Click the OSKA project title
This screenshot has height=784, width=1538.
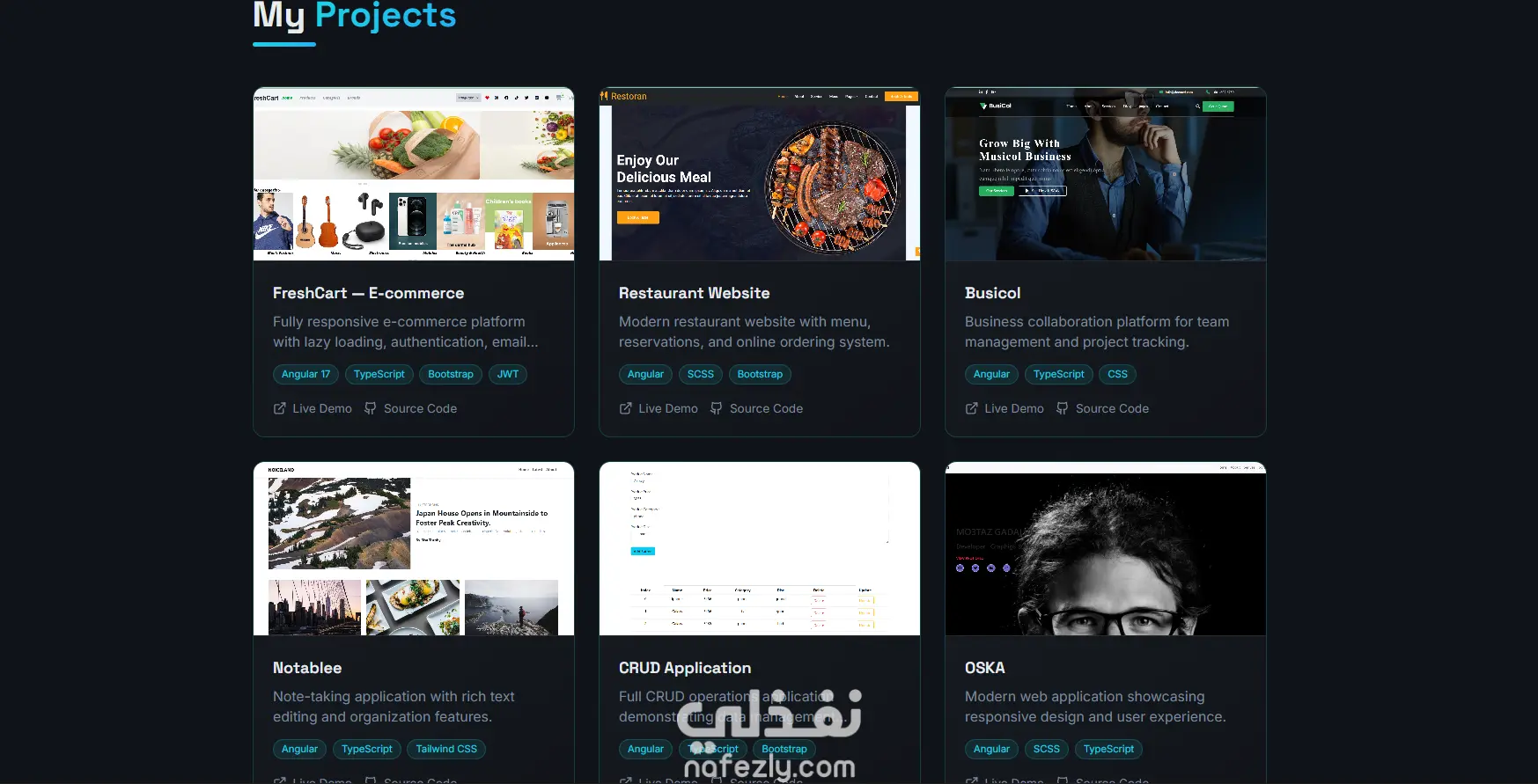pyautogui.click(x=985, y=668)
